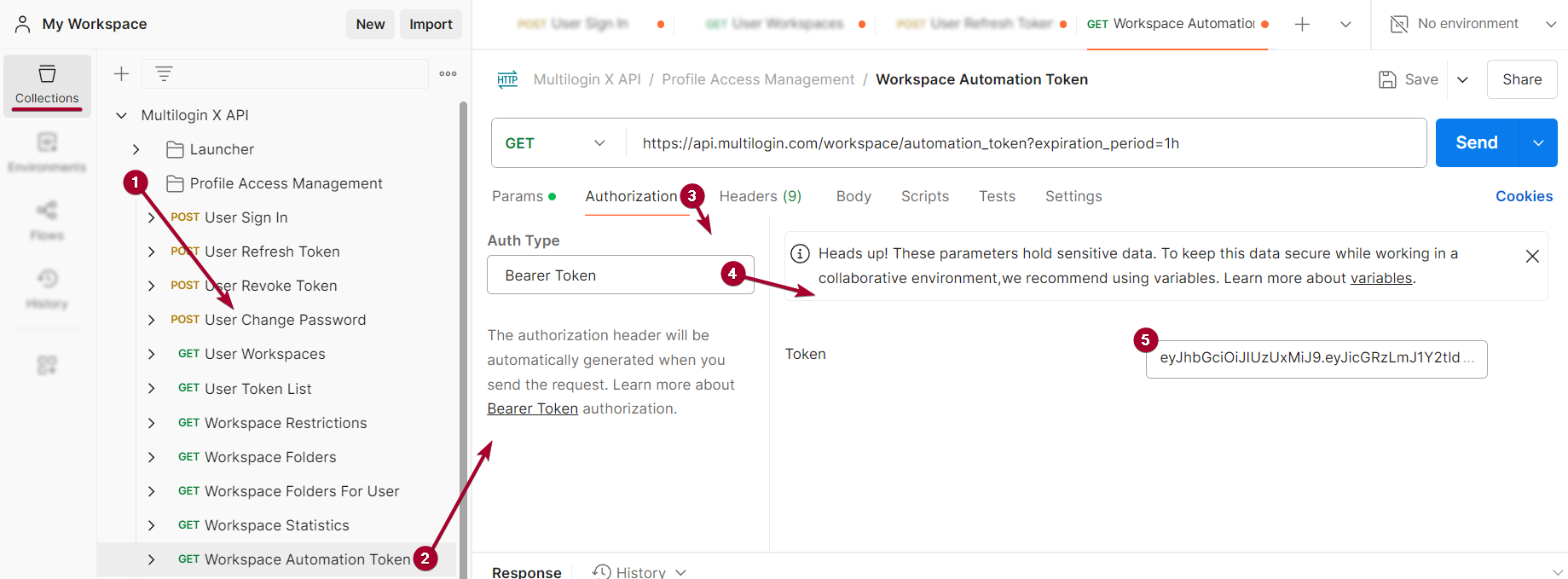Expand the response panel chevron
This screenshot has height=579, width=1568.
tap(1558, 571)
